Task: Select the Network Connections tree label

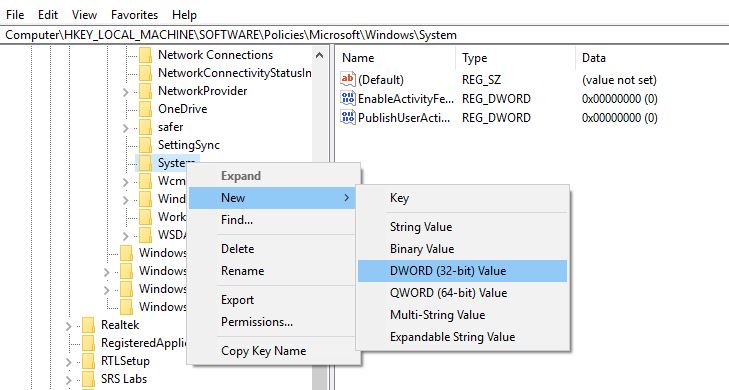Action: point(215,55)
